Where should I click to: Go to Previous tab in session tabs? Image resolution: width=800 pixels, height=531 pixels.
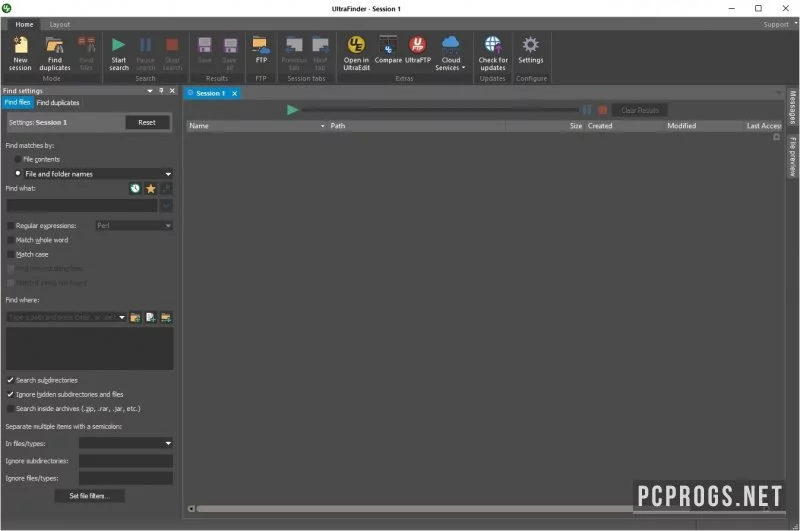pos(294,53)
